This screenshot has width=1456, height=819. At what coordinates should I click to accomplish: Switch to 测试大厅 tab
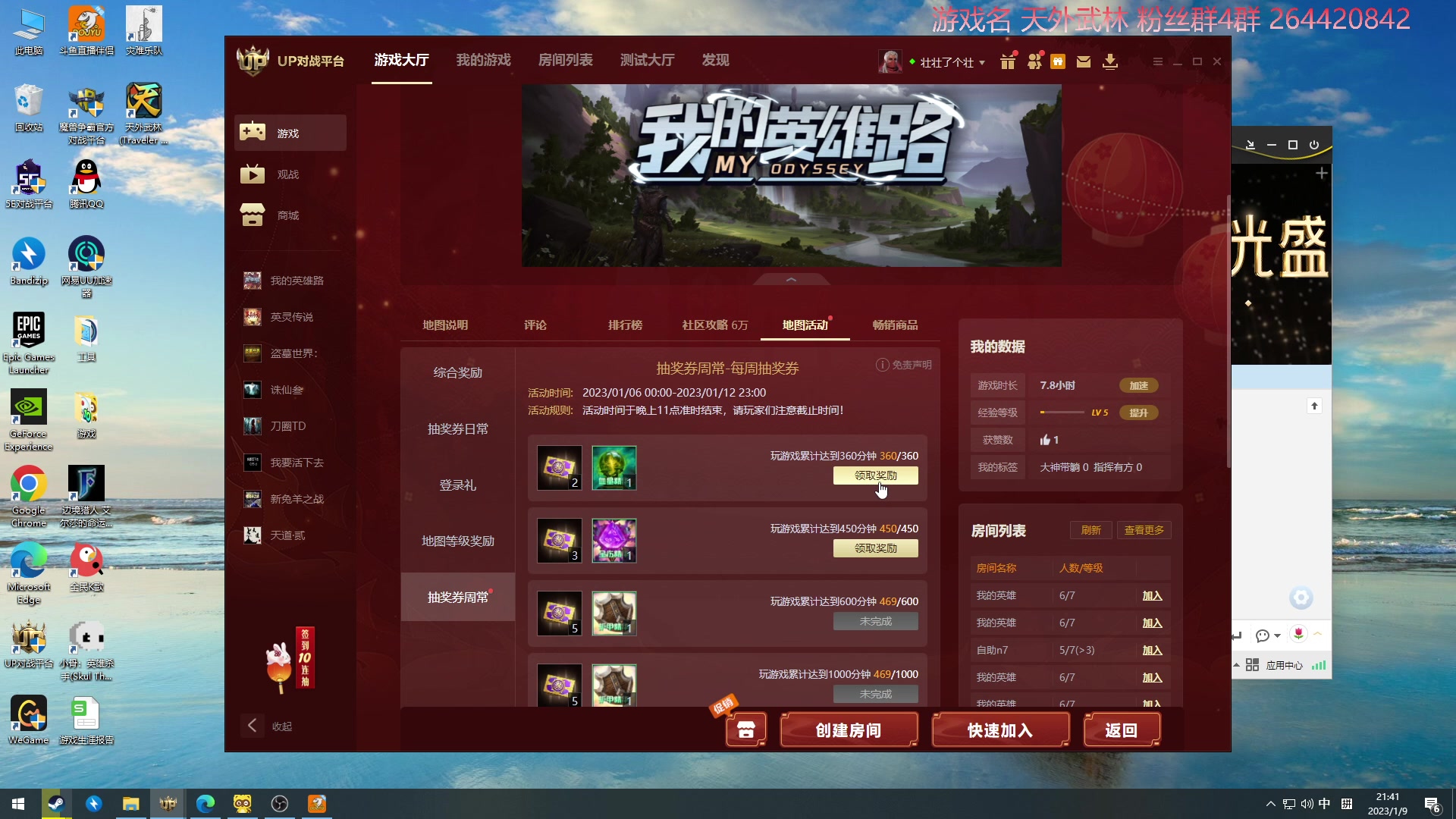click(647, 60)
